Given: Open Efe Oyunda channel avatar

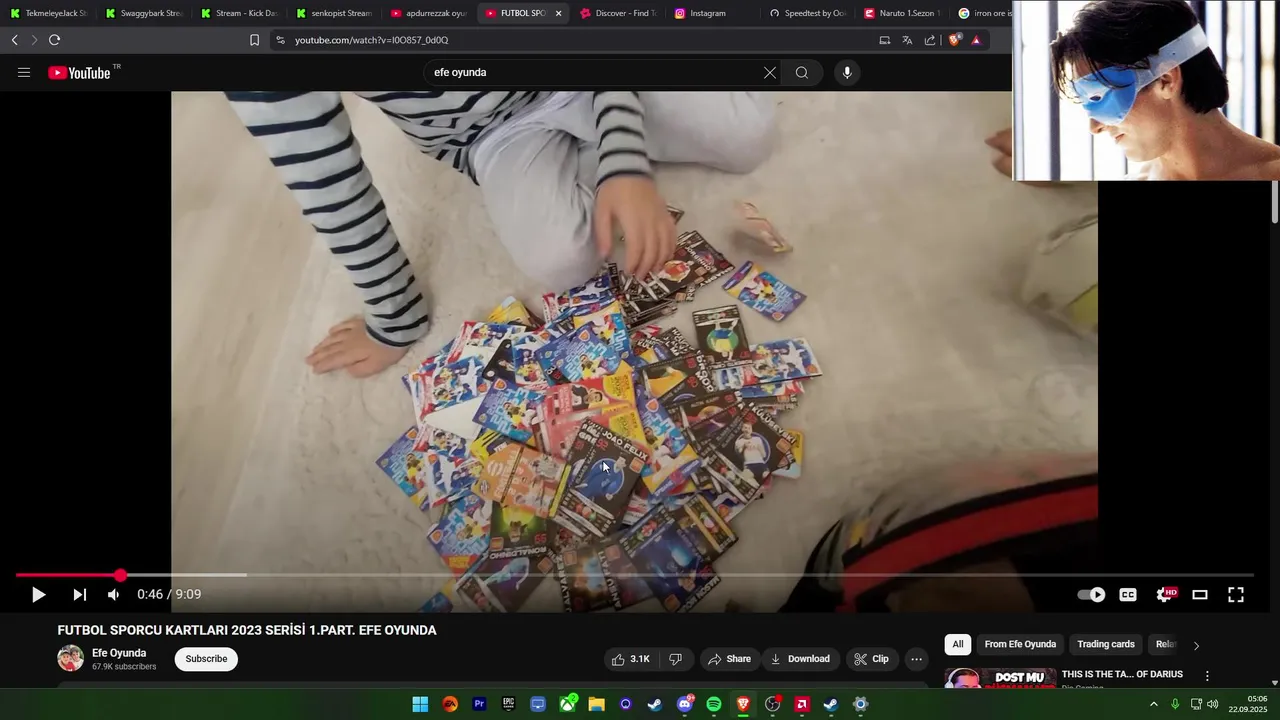Looking at the screenshot, I should tap(70, 659).
